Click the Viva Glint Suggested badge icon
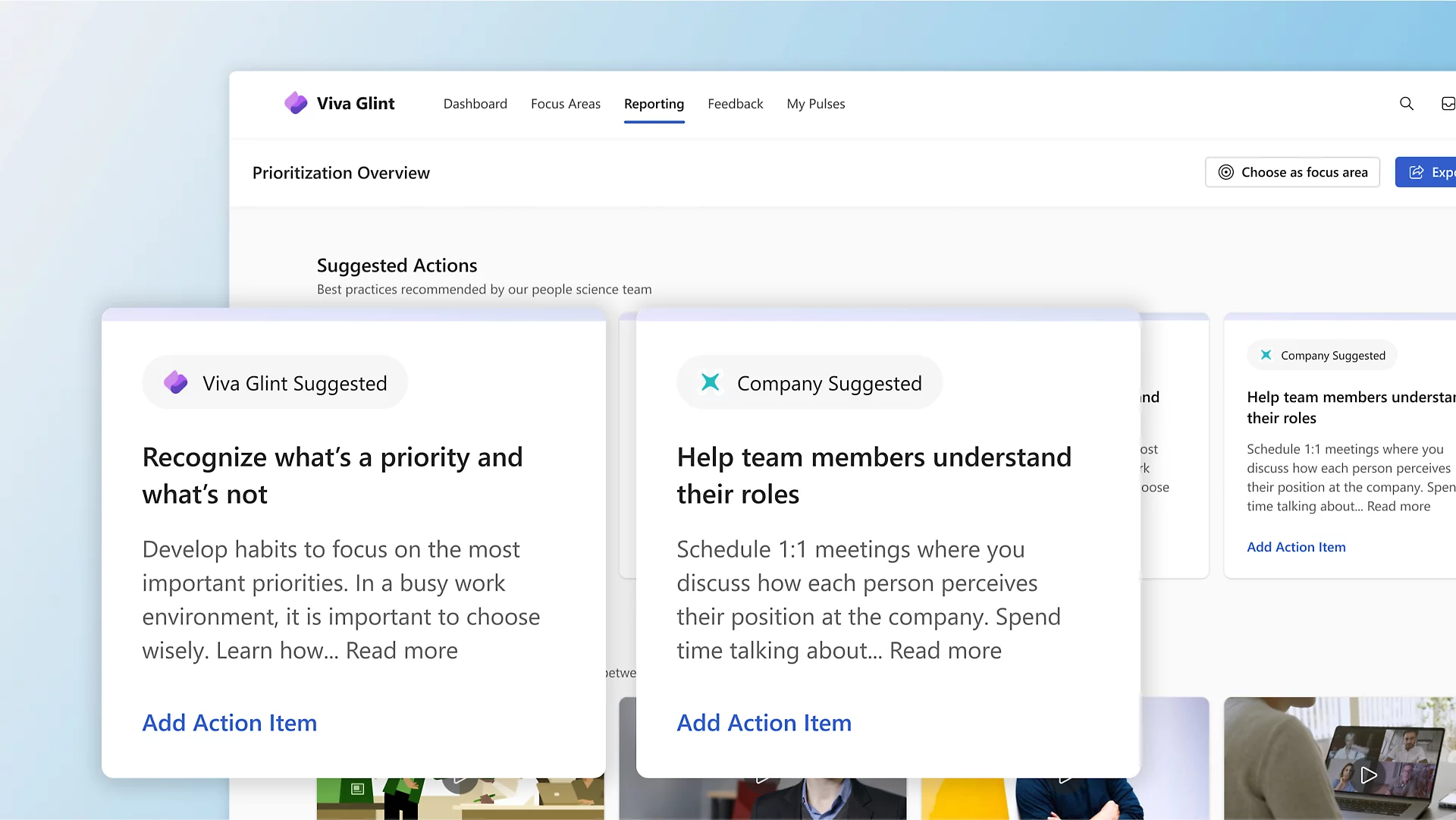The image size is (1456, 820). [176, 382]
